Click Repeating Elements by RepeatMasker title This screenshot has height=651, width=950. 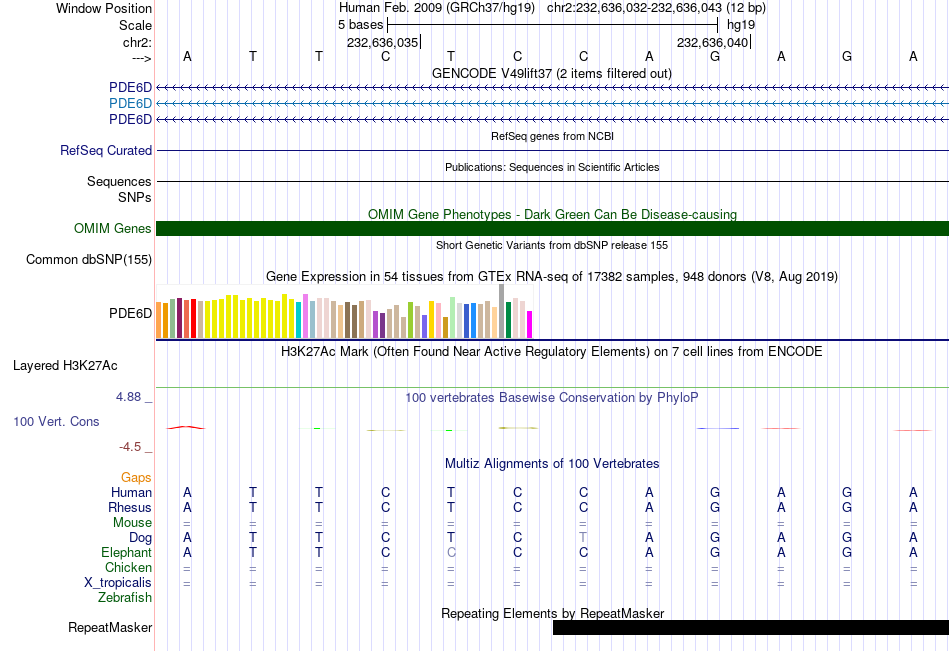click(553, 613)
